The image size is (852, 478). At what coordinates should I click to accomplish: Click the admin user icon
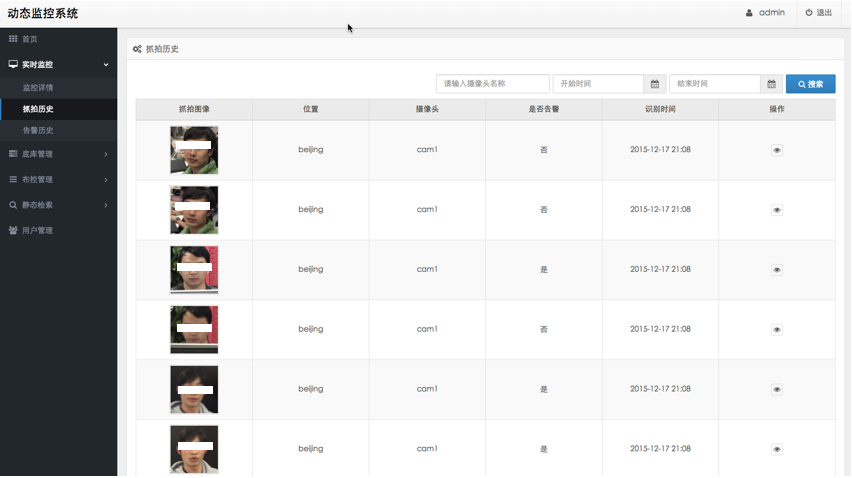tap(749, 13)
